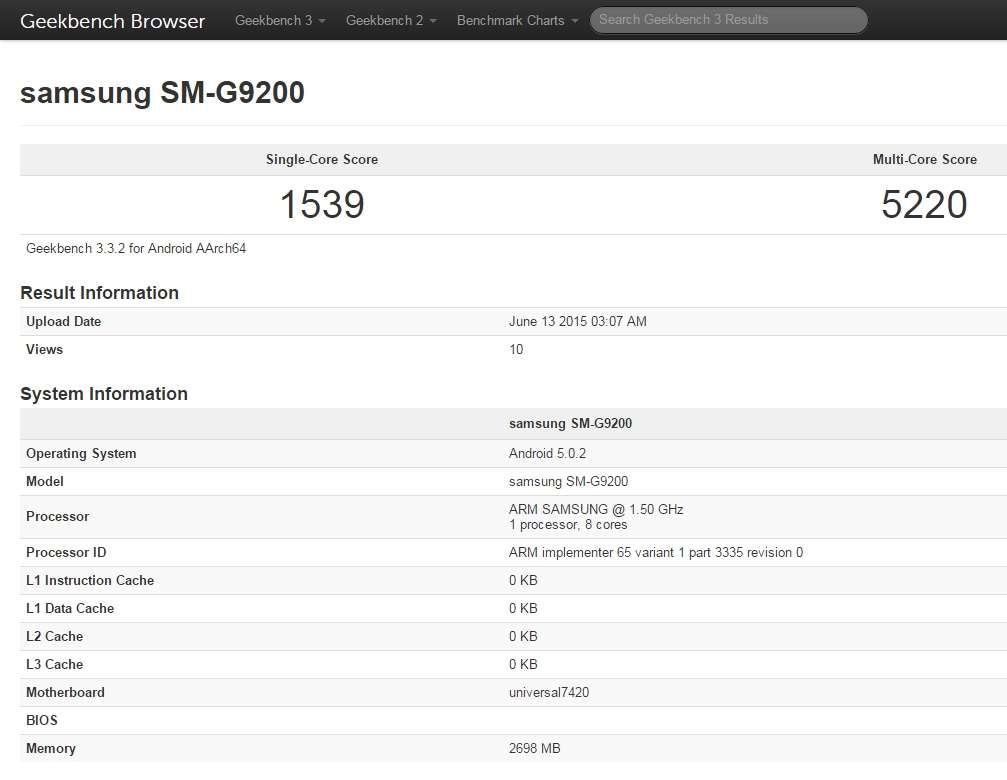Click the BIOS row label
Viewport: 1007px width, 780px height.
(42, 720)
